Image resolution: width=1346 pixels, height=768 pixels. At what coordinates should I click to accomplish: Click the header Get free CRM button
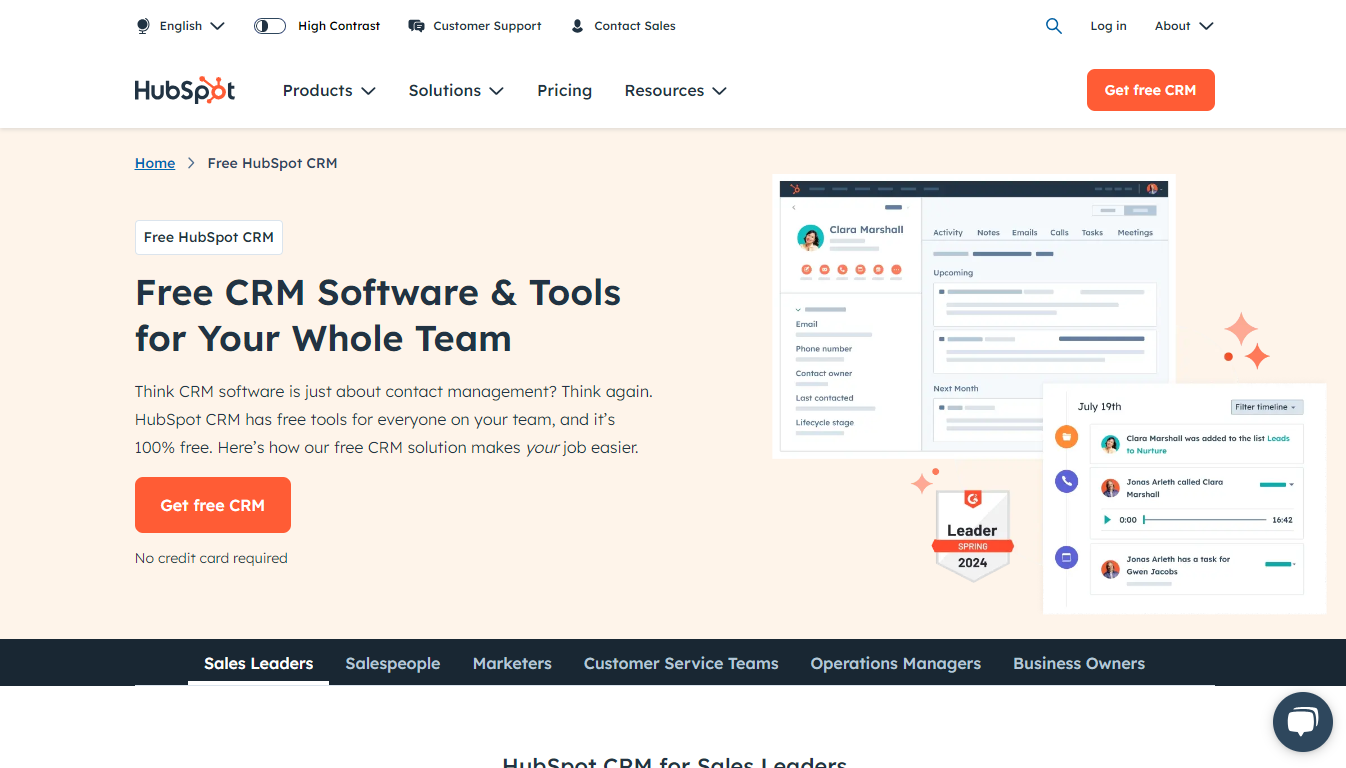pos(1151,90)
